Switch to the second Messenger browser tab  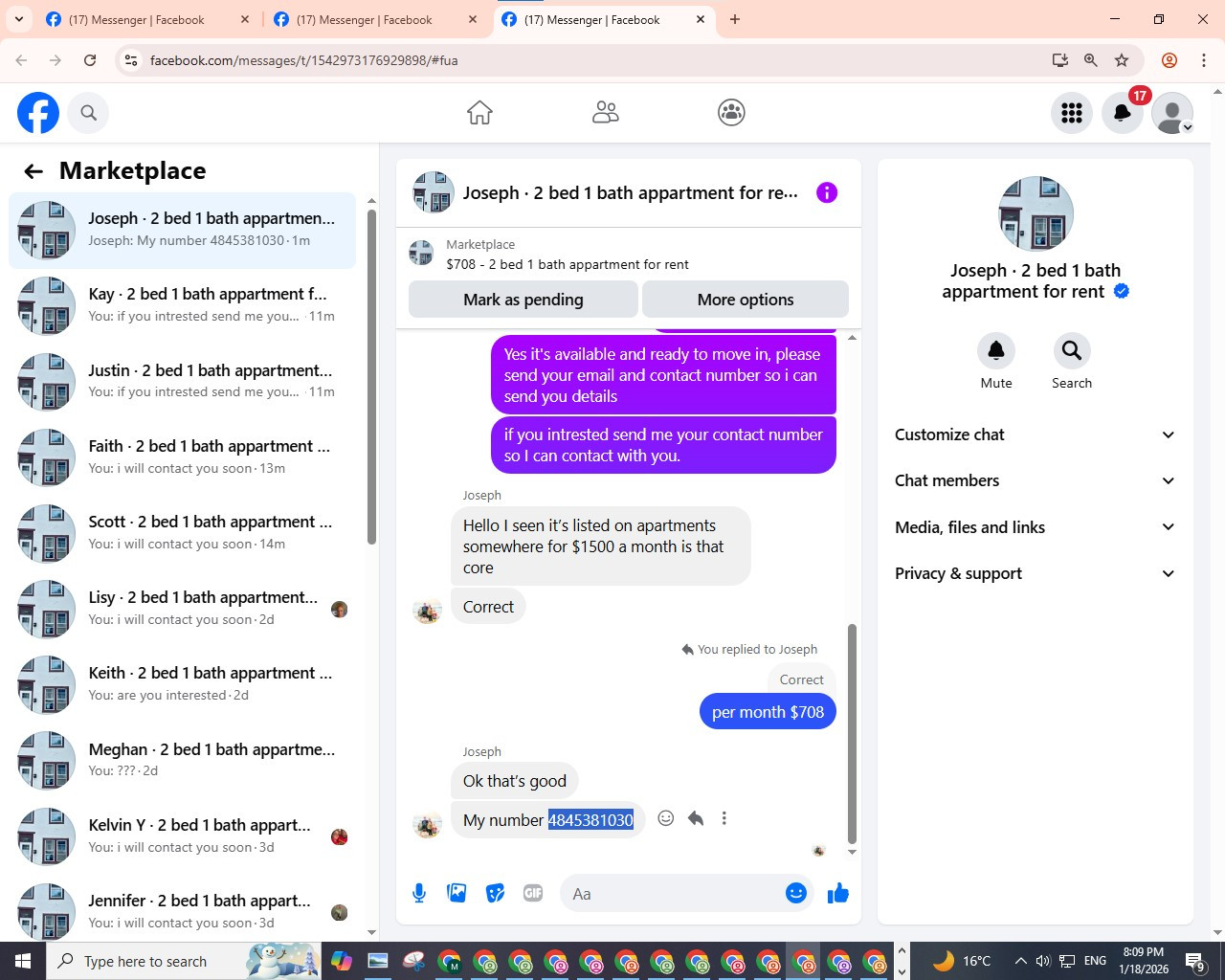point(376,20)
